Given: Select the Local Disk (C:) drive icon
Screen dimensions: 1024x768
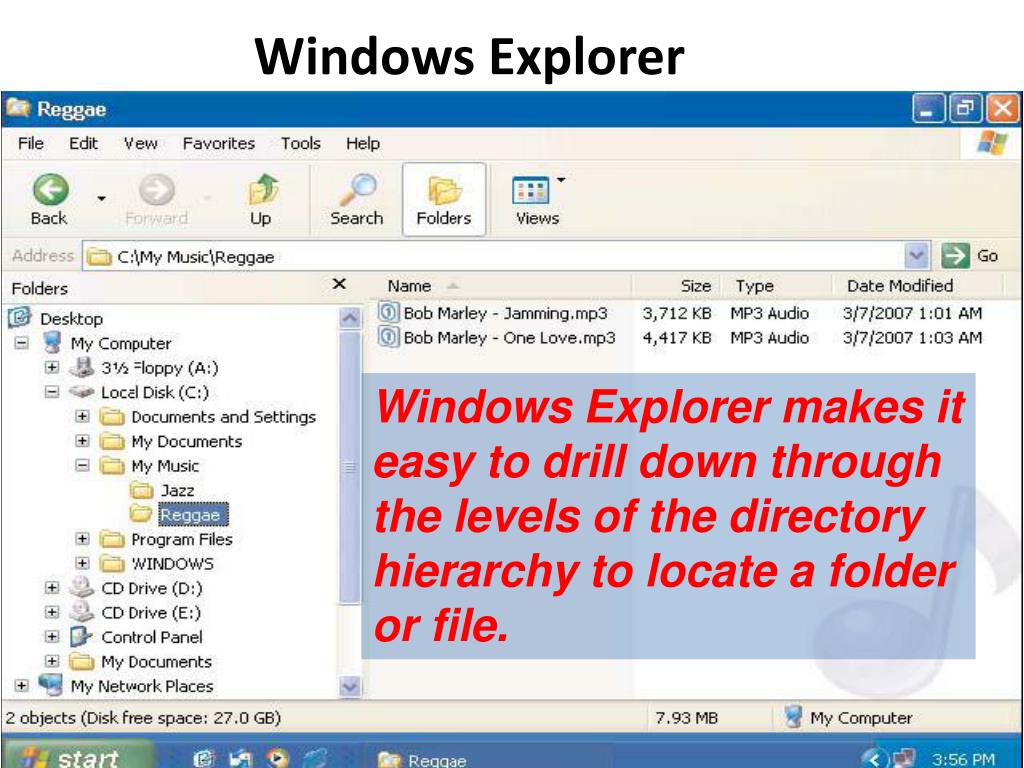Looking at the screenshot, I should click(x=82, y=392).
